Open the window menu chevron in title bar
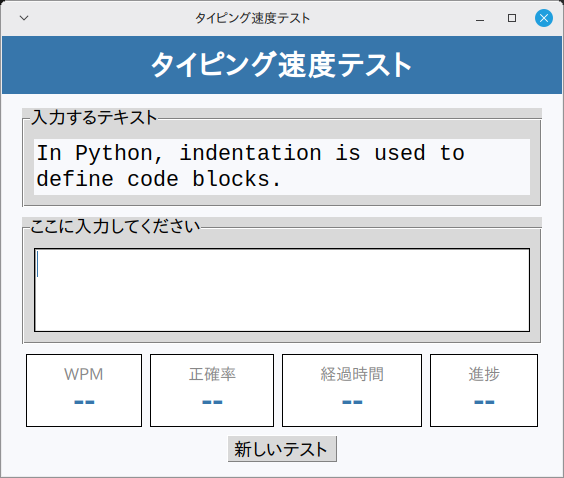This screenshot has width=564, height=478. (24, 18)
